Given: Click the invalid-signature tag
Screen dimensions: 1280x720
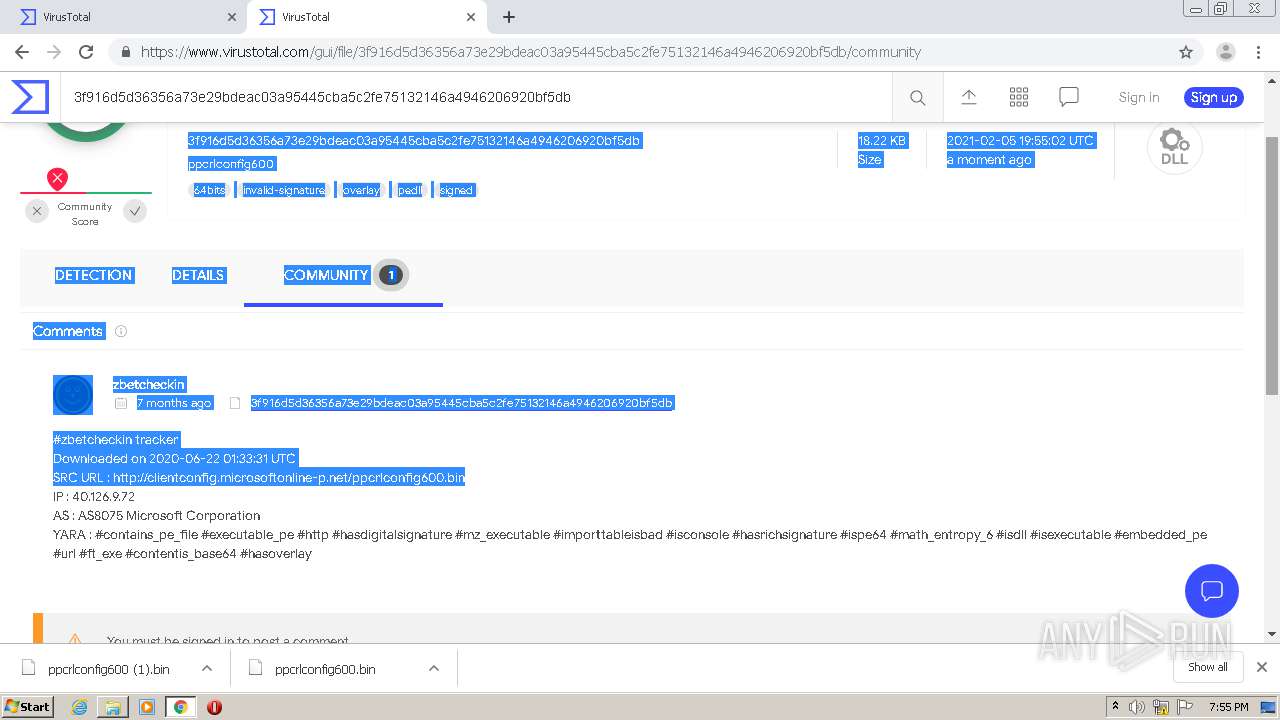Looking at the screenshot, I should tap(284, 190).
